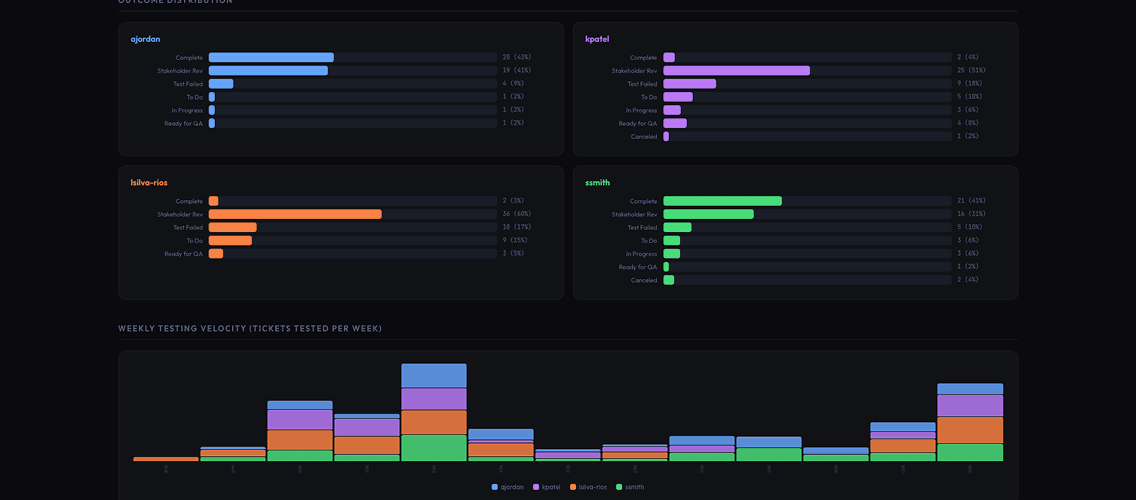Screen dimensions: 1136x500
Task: Click ssmith's 'Ready for QA' row label
Action: 638,267
